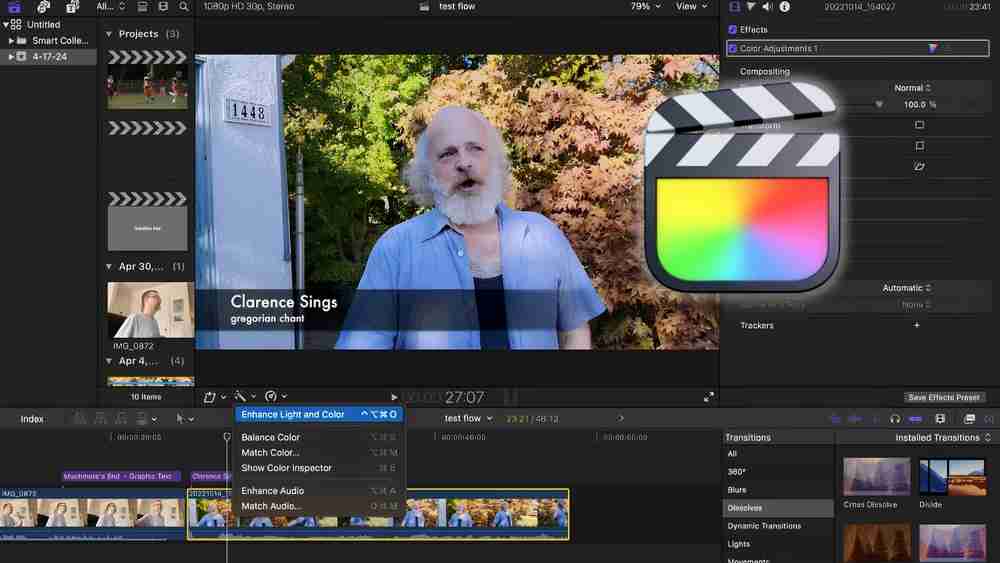Viewport: 1000px width, 563px height.
Task: Click the browser search magnifier icon
Action: click(x=184, y=6)
